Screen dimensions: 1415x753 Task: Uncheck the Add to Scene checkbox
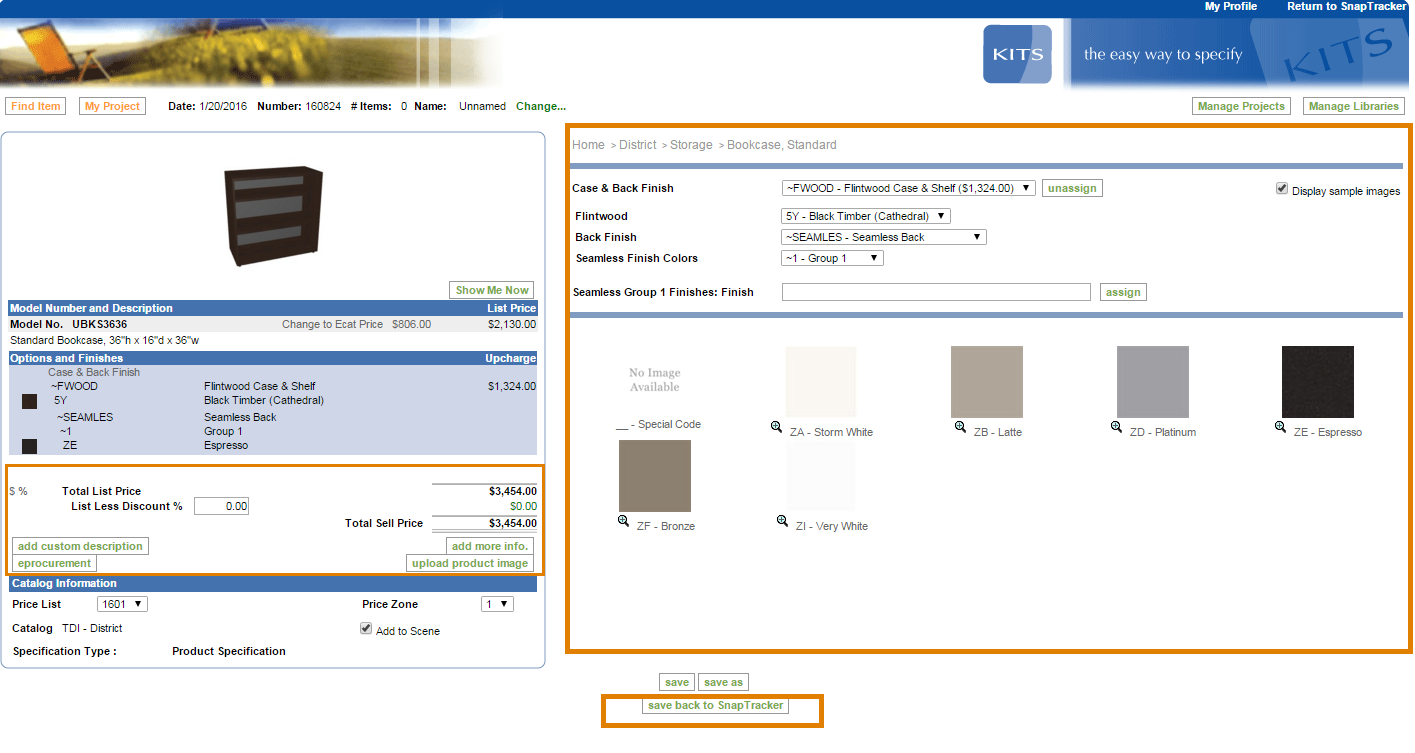[366, 629]
